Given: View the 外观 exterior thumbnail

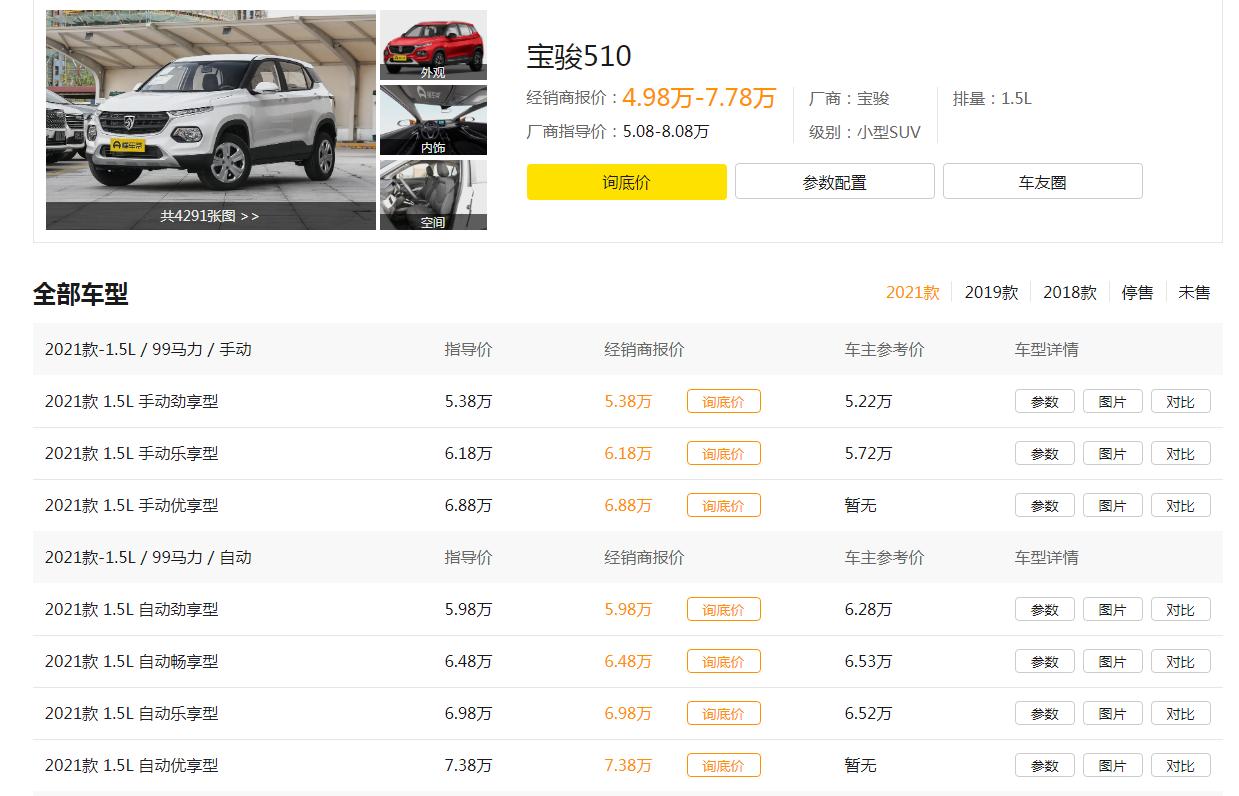Looking at the screenshot, I should tap(433, 45).
